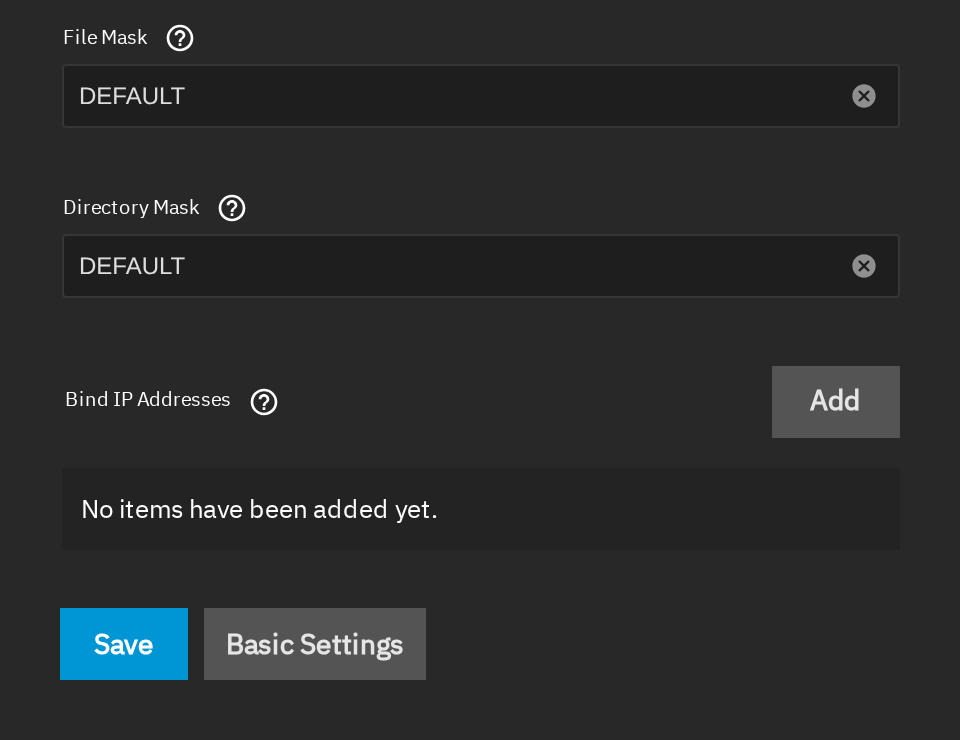Screen dimensions: 960x740
Task: Save the settings
Action: pyautogui.click(x=124, y=644)
